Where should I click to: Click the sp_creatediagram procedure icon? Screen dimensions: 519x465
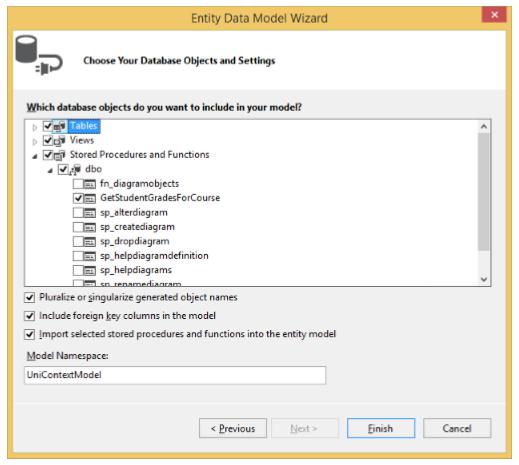pos(89,227)
